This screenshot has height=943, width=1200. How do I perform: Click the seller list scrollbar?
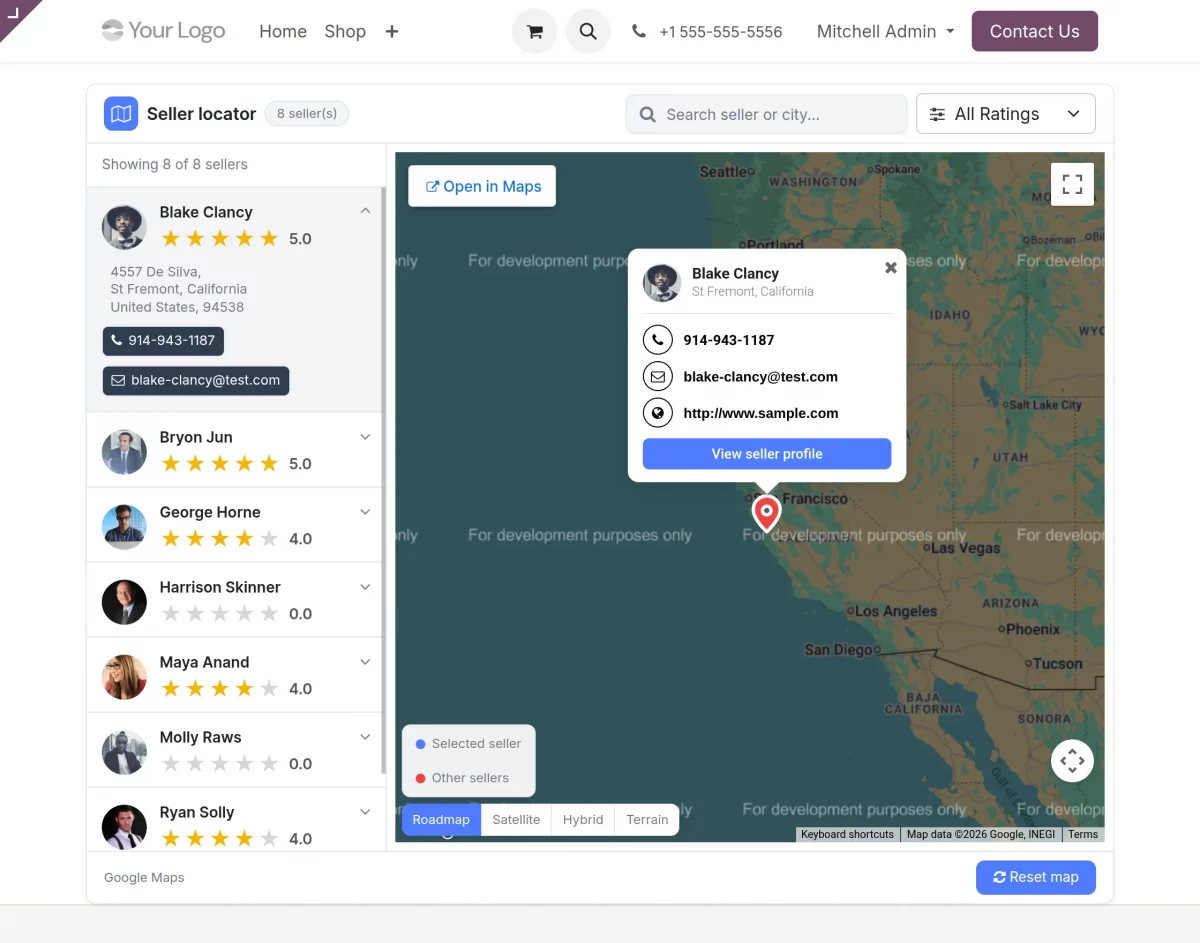pos(384,480)
